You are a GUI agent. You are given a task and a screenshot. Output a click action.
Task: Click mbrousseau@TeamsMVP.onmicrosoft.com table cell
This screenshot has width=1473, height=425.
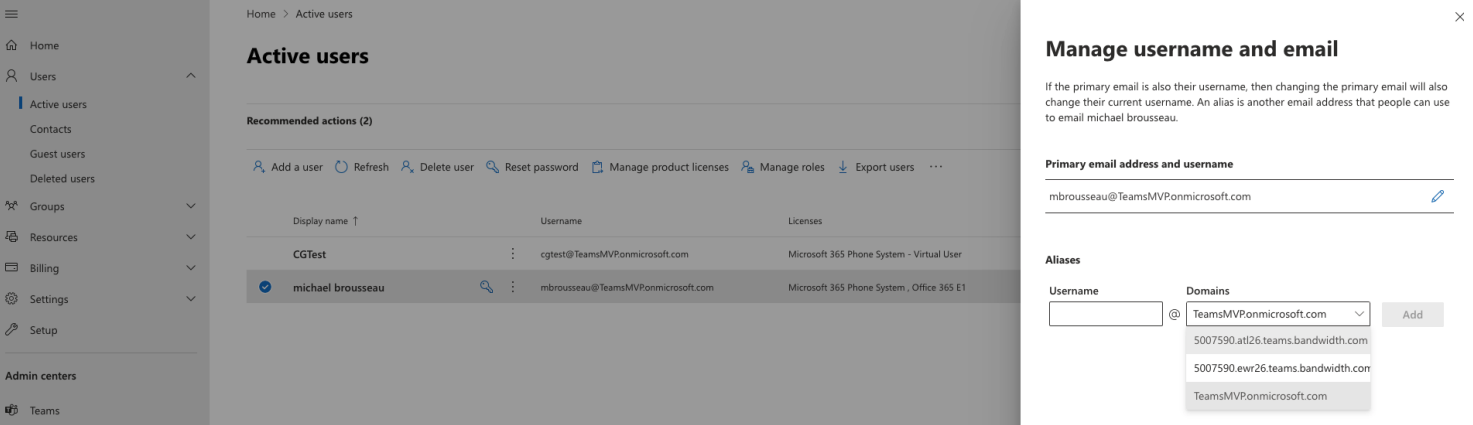tap(627, 287)
